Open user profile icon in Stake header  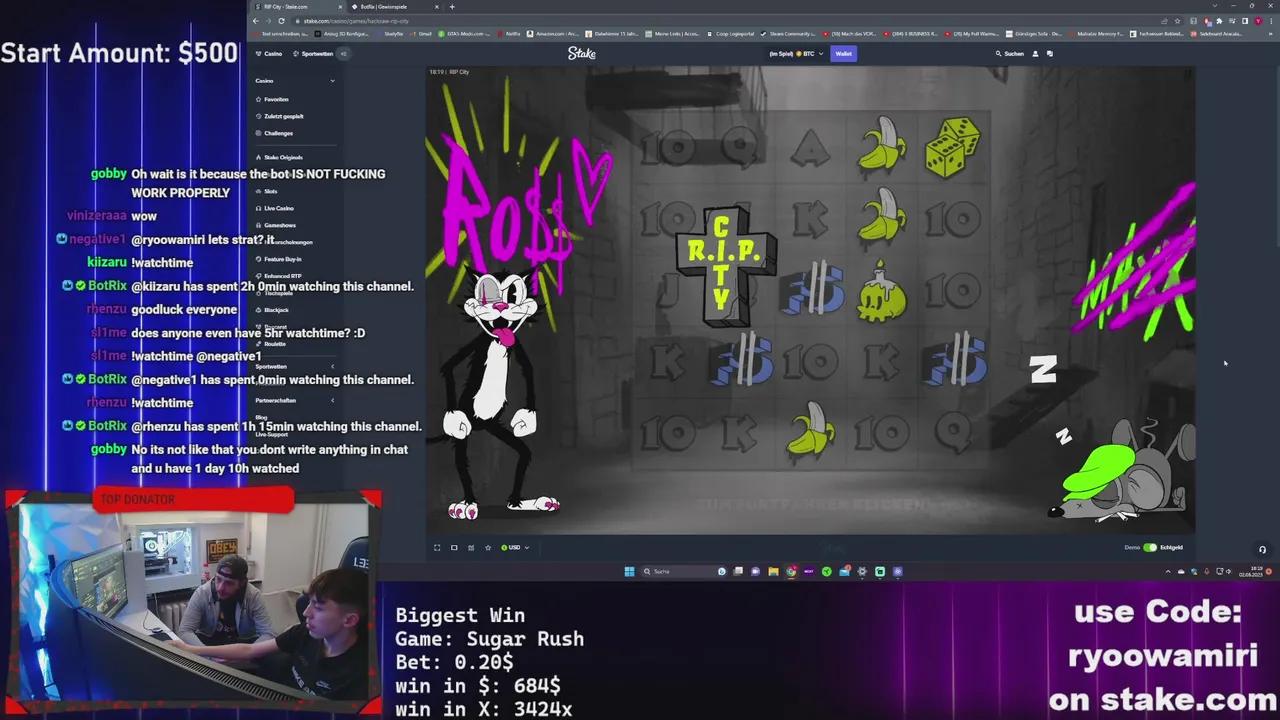(x=1035, y=53)
